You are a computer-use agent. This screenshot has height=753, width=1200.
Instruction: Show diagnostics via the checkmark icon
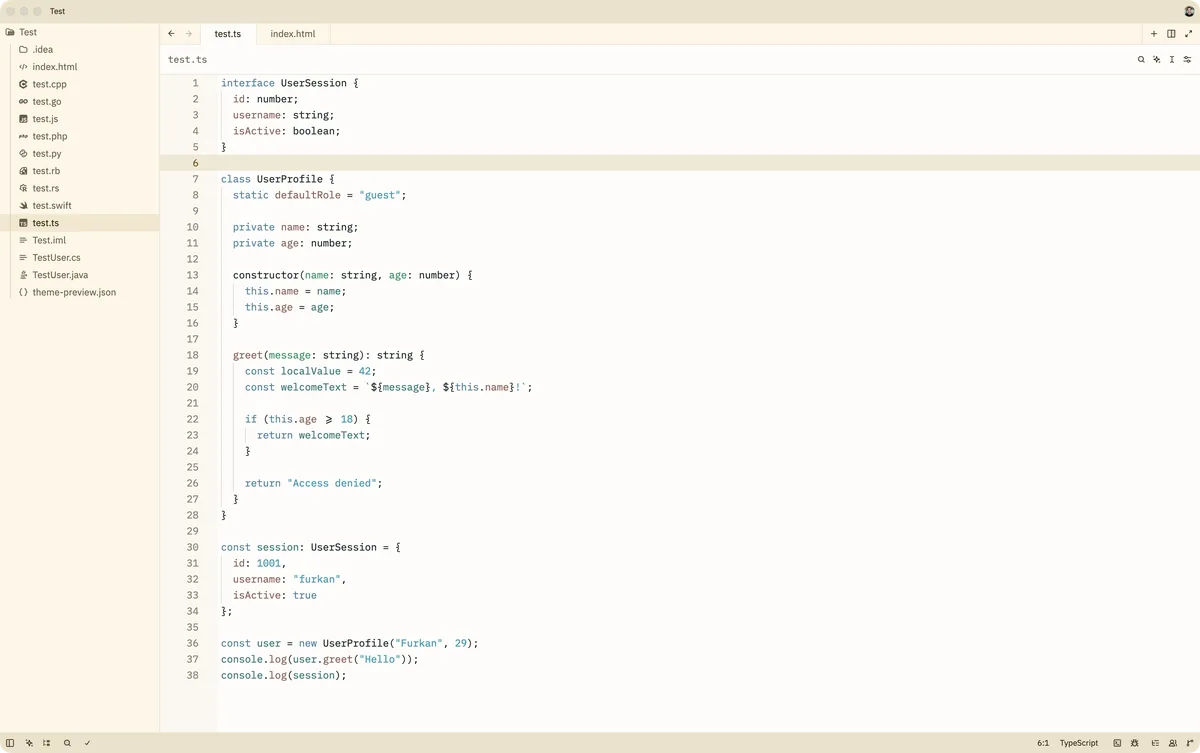pyautogui.click(x=87, y=743)
